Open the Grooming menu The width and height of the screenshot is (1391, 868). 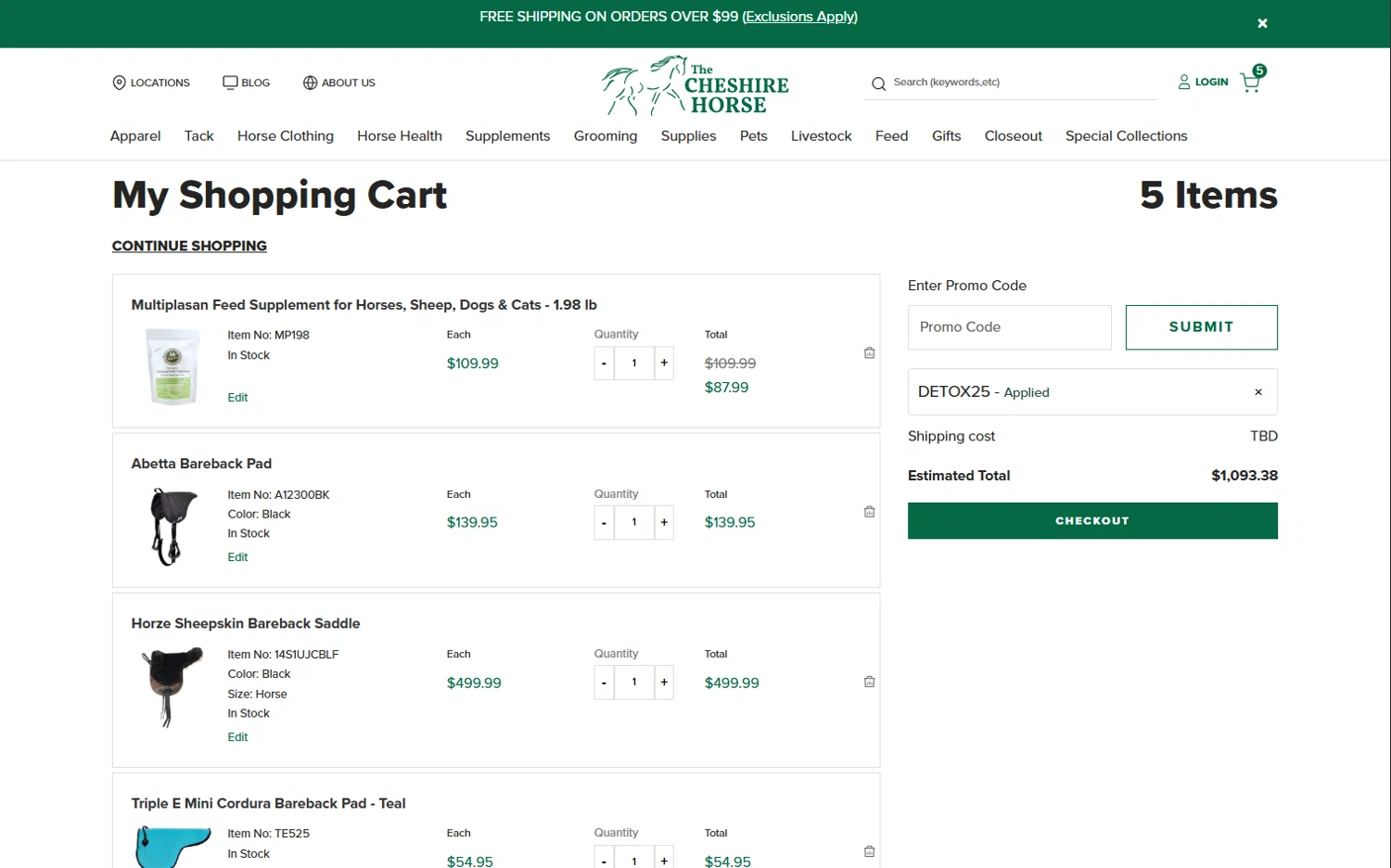pos(606,135)
